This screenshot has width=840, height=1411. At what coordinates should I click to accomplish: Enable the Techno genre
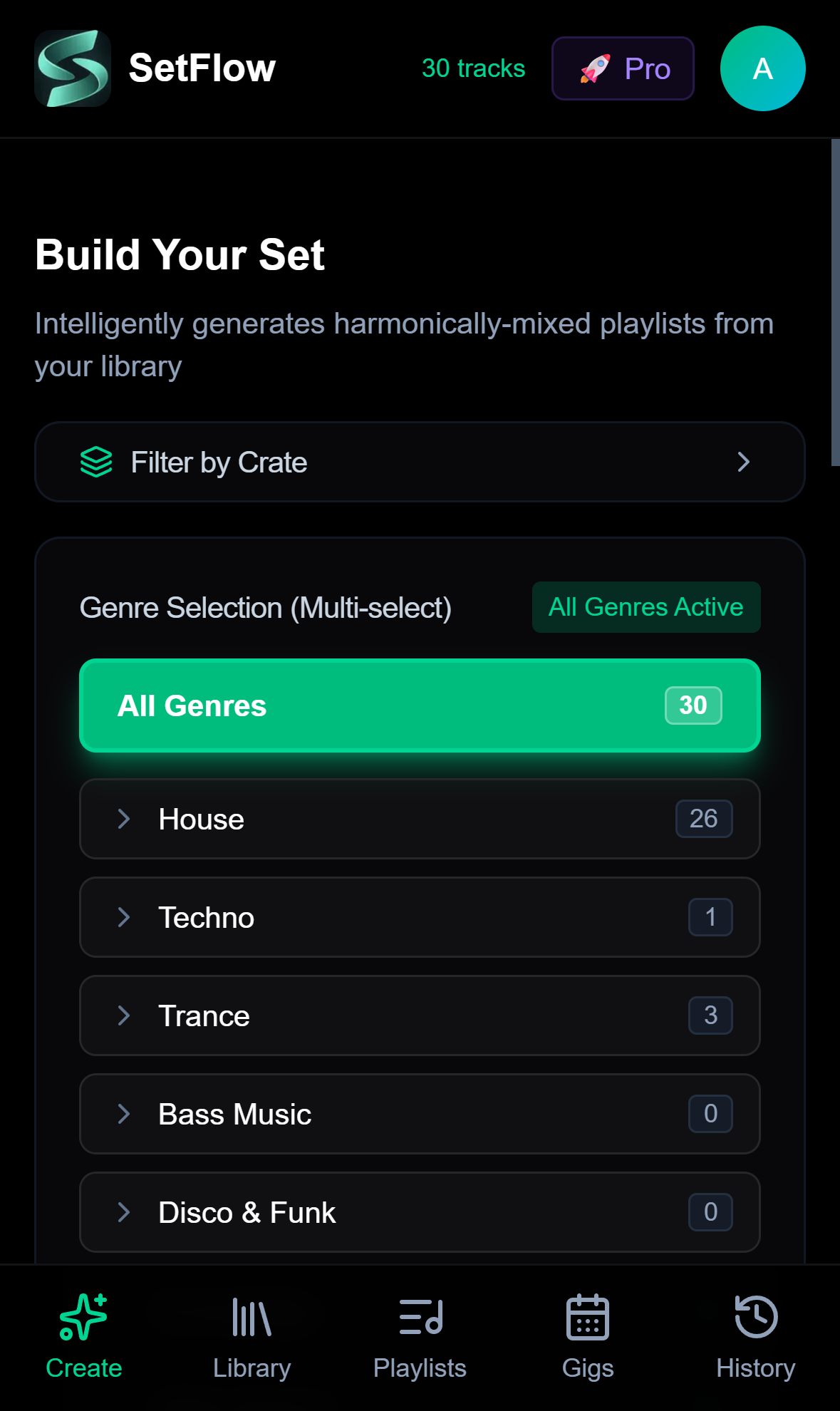click(420, 917)
